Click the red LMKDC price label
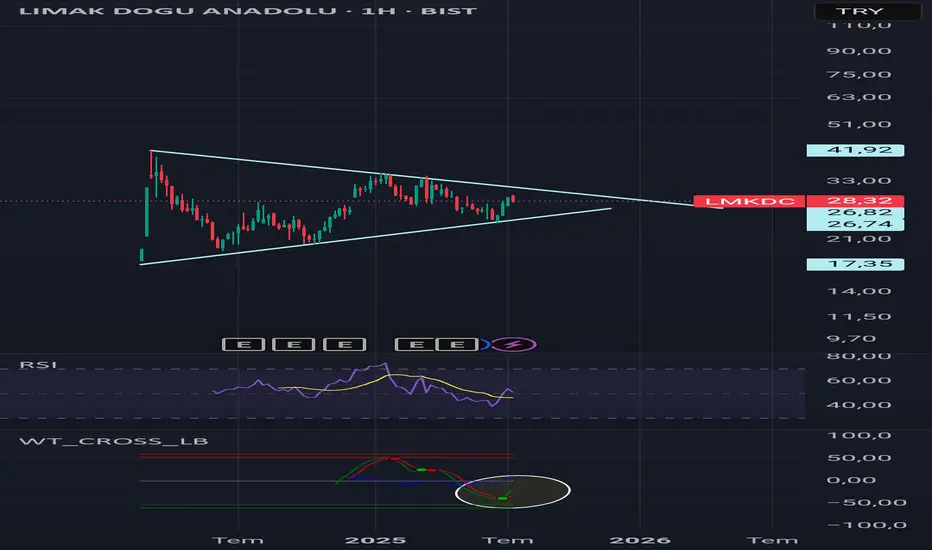 pyautogui.click(x=750, y=201)
